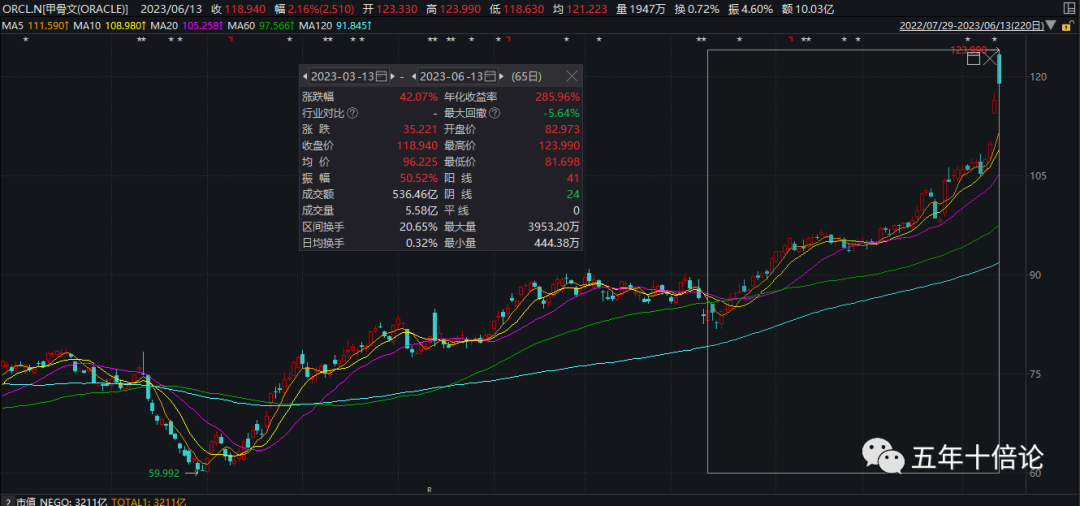Click the 3953.20万 最大量 value
Viewport: 1080px width, 506px height.
point(553,226)
